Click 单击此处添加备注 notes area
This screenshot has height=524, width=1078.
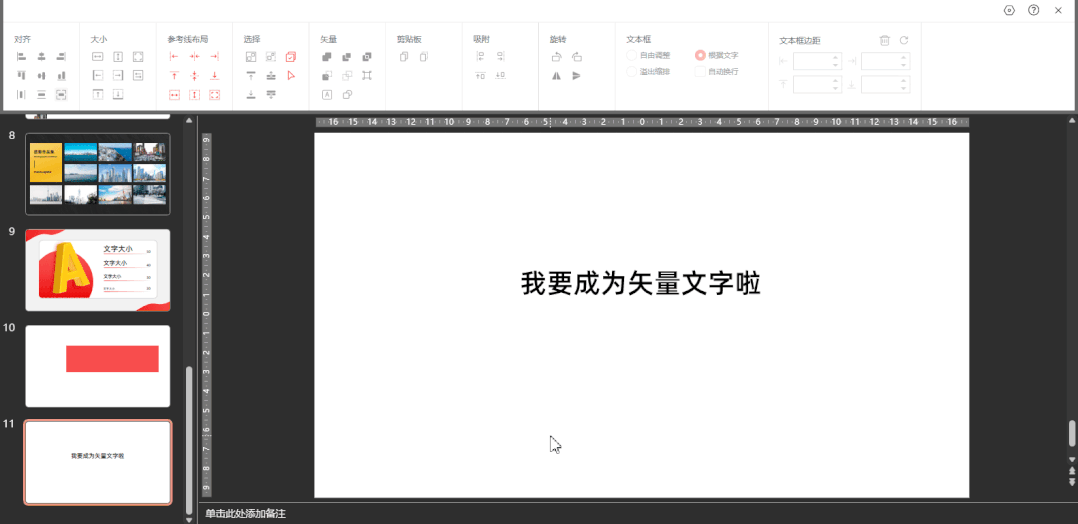[245, 514]
